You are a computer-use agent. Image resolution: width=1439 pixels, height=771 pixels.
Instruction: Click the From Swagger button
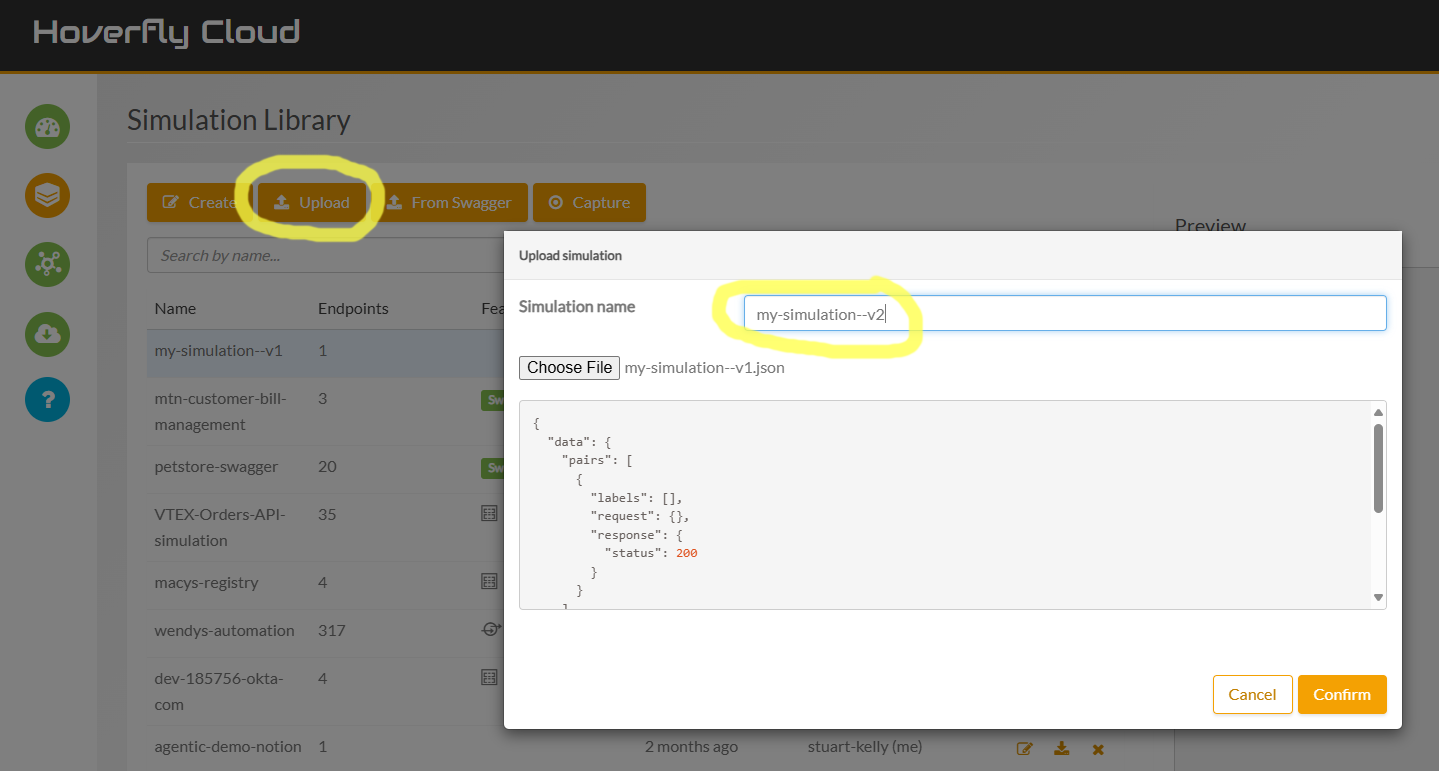click(449, 202)
